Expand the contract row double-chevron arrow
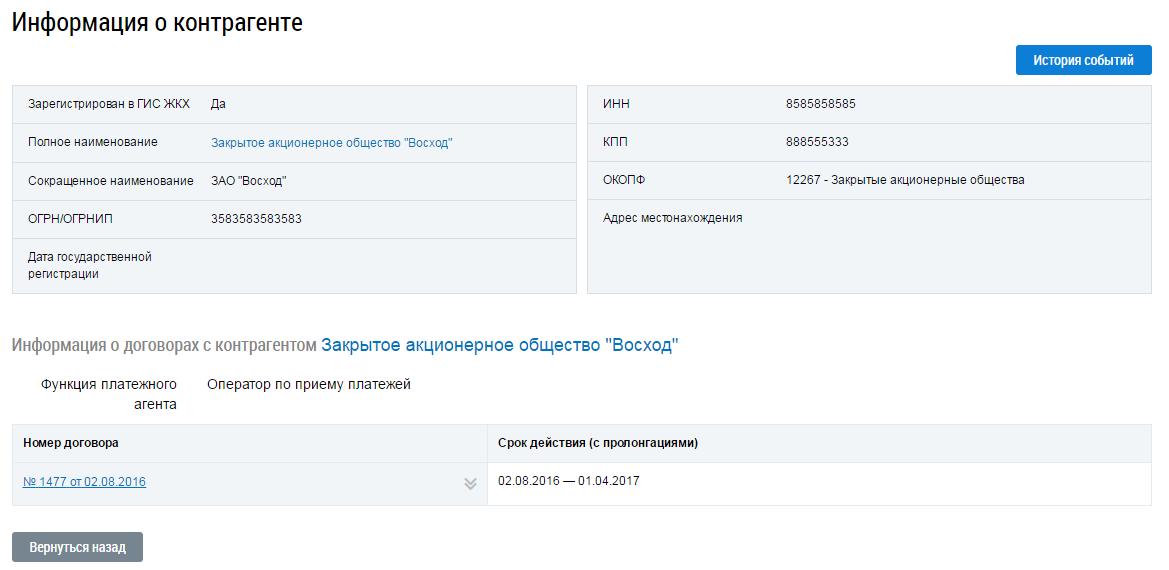The image size is (1169, 570). pyautogui.click(x=470, y=484)
